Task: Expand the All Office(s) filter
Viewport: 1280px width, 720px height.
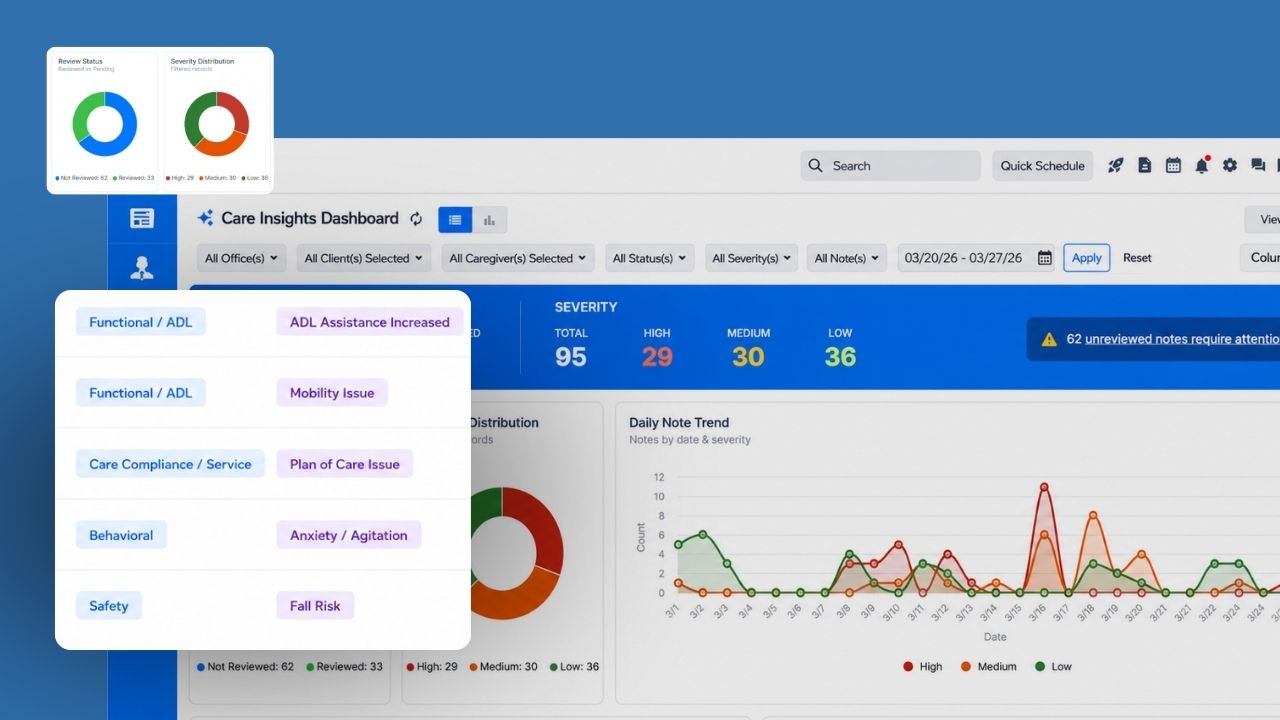Action: tap(242, 258)
